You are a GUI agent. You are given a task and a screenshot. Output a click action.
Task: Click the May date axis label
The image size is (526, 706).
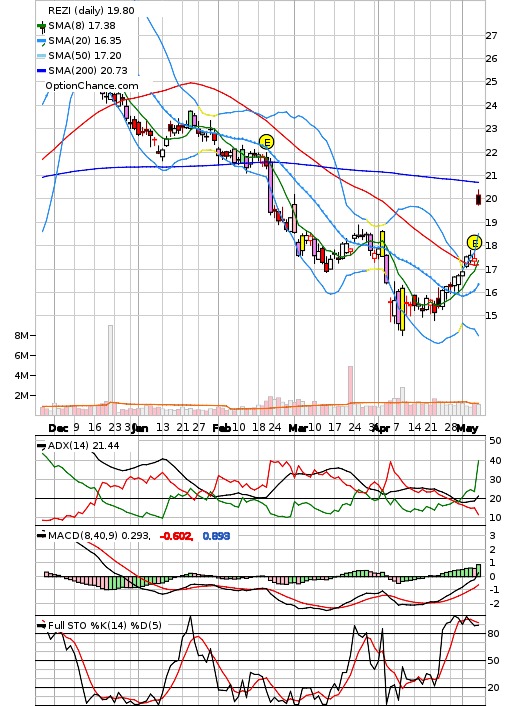pyautogui.click(x=467, y=428)
